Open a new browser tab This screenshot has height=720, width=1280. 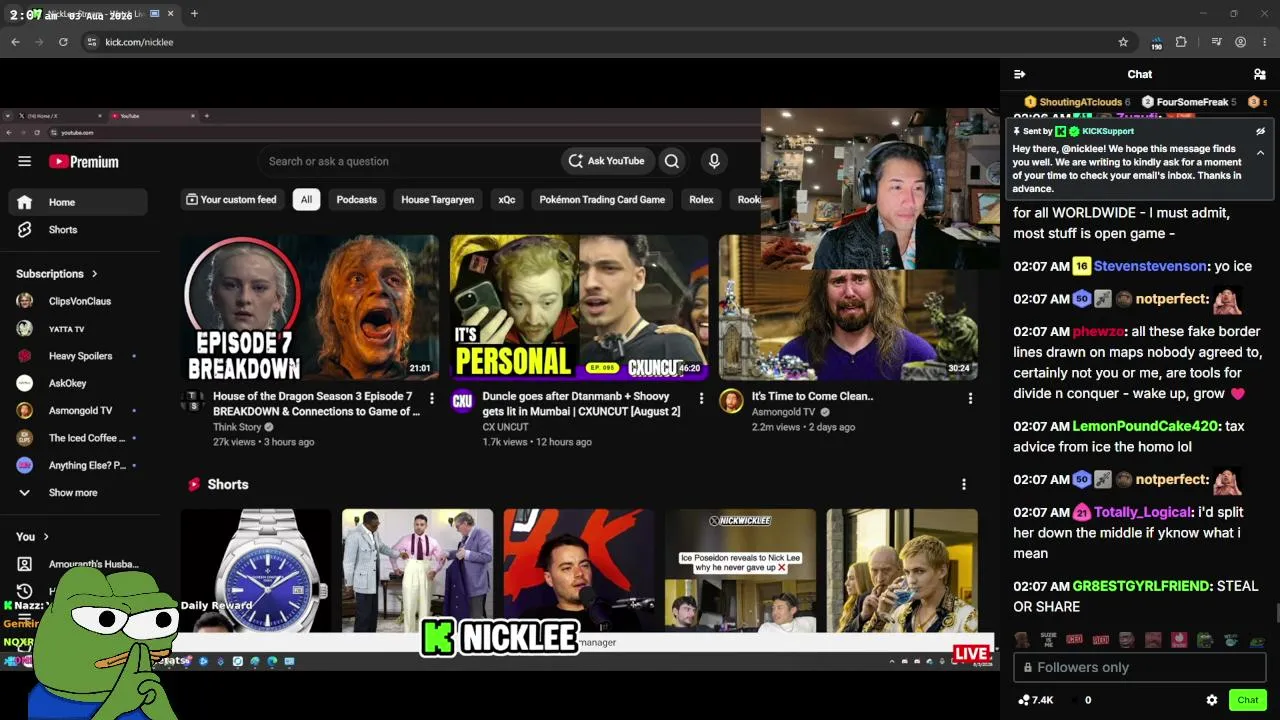(x=194, y=14)
